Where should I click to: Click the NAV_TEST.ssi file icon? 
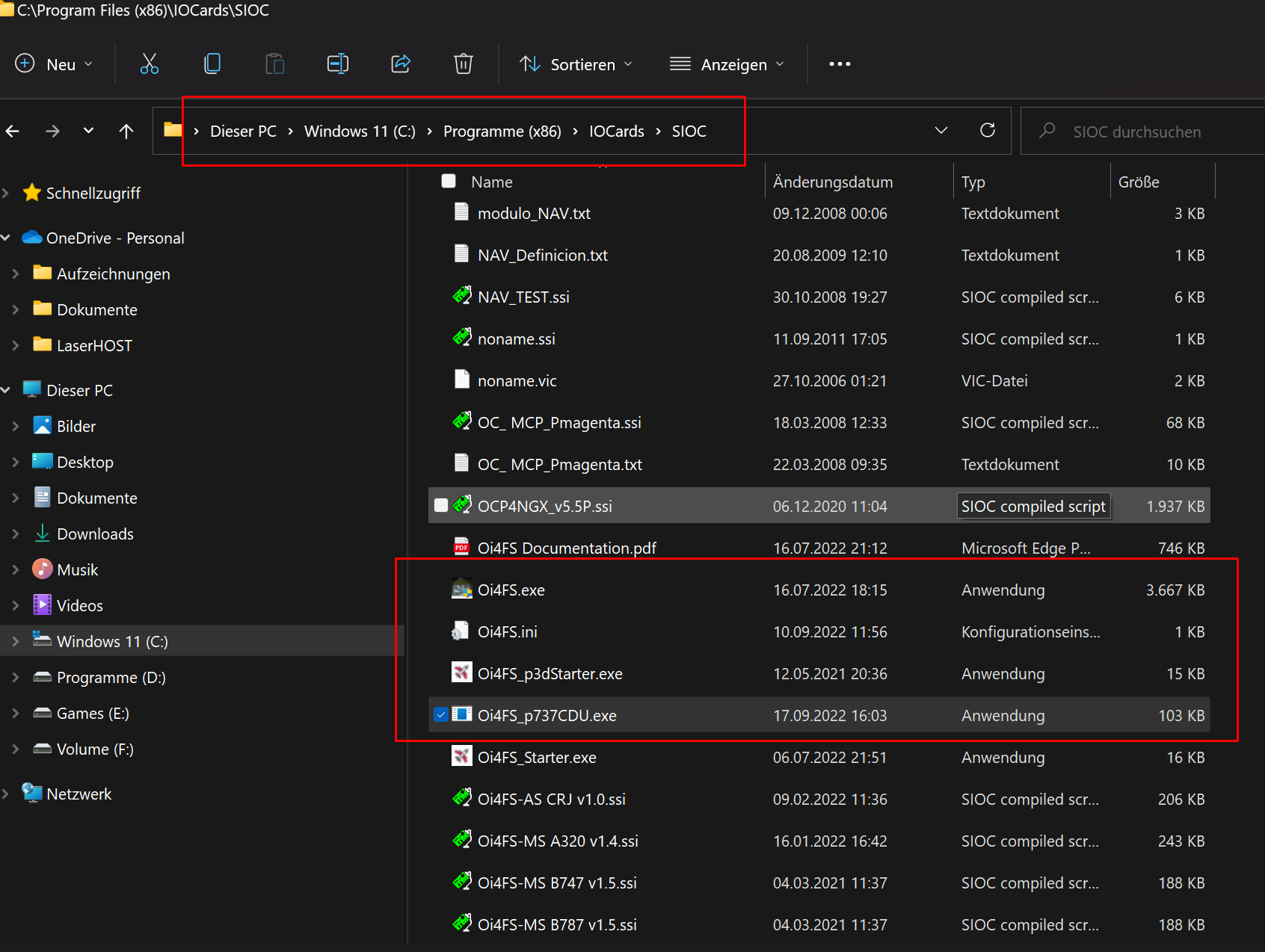click(x=462, y=296)
